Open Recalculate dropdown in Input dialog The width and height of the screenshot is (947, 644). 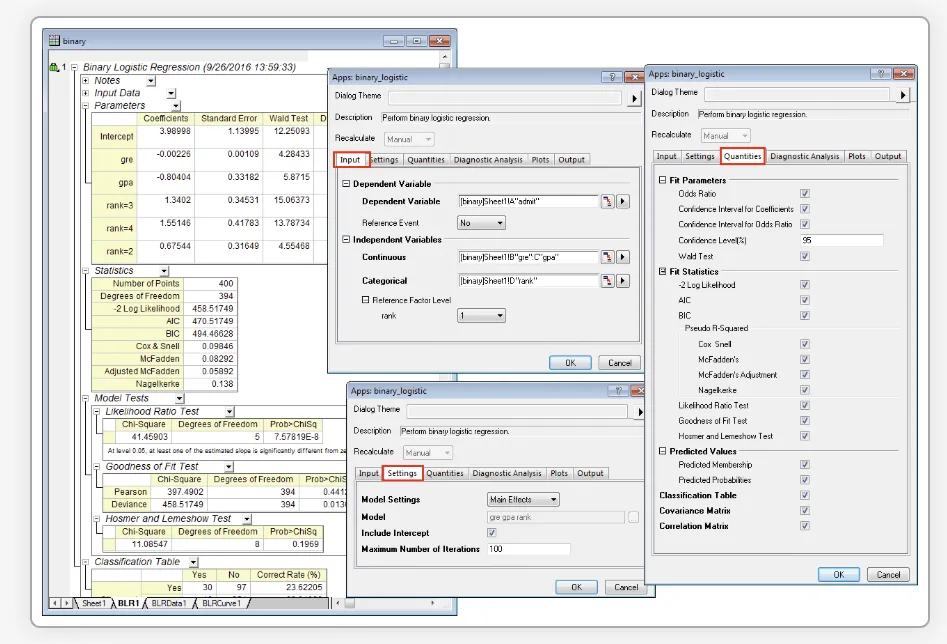coord(409,139)
